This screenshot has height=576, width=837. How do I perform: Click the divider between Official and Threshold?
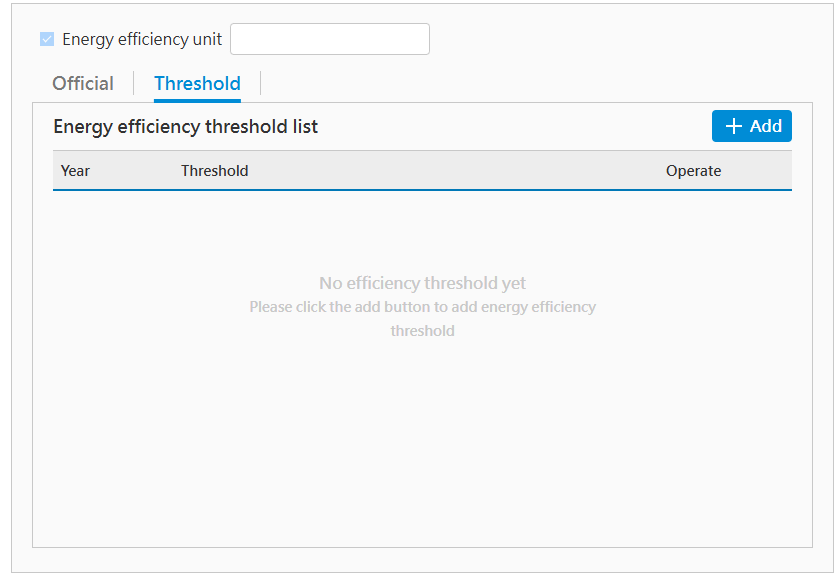(x=134, y=83)
